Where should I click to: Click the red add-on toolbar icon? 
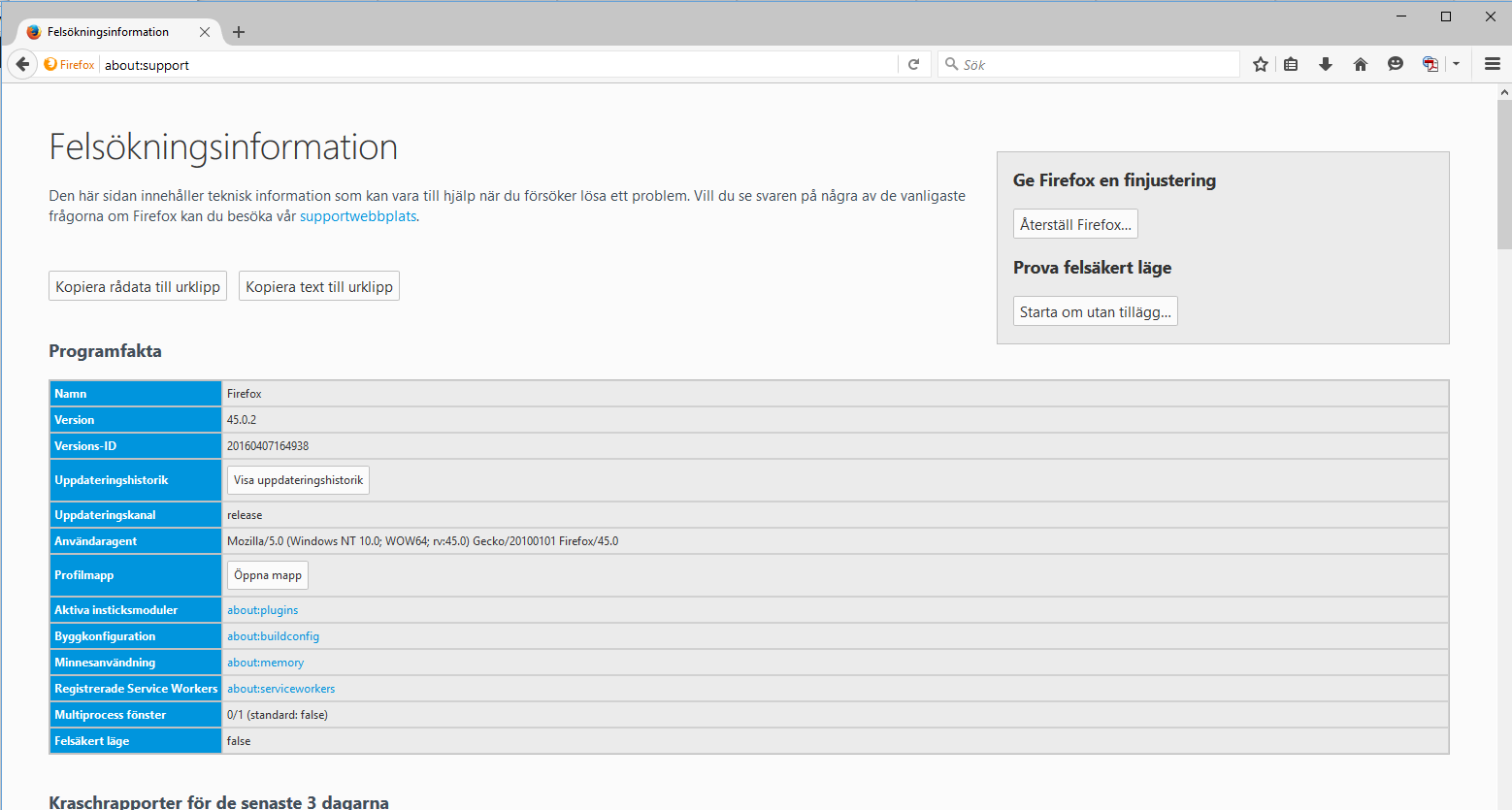click(1430, 64)
